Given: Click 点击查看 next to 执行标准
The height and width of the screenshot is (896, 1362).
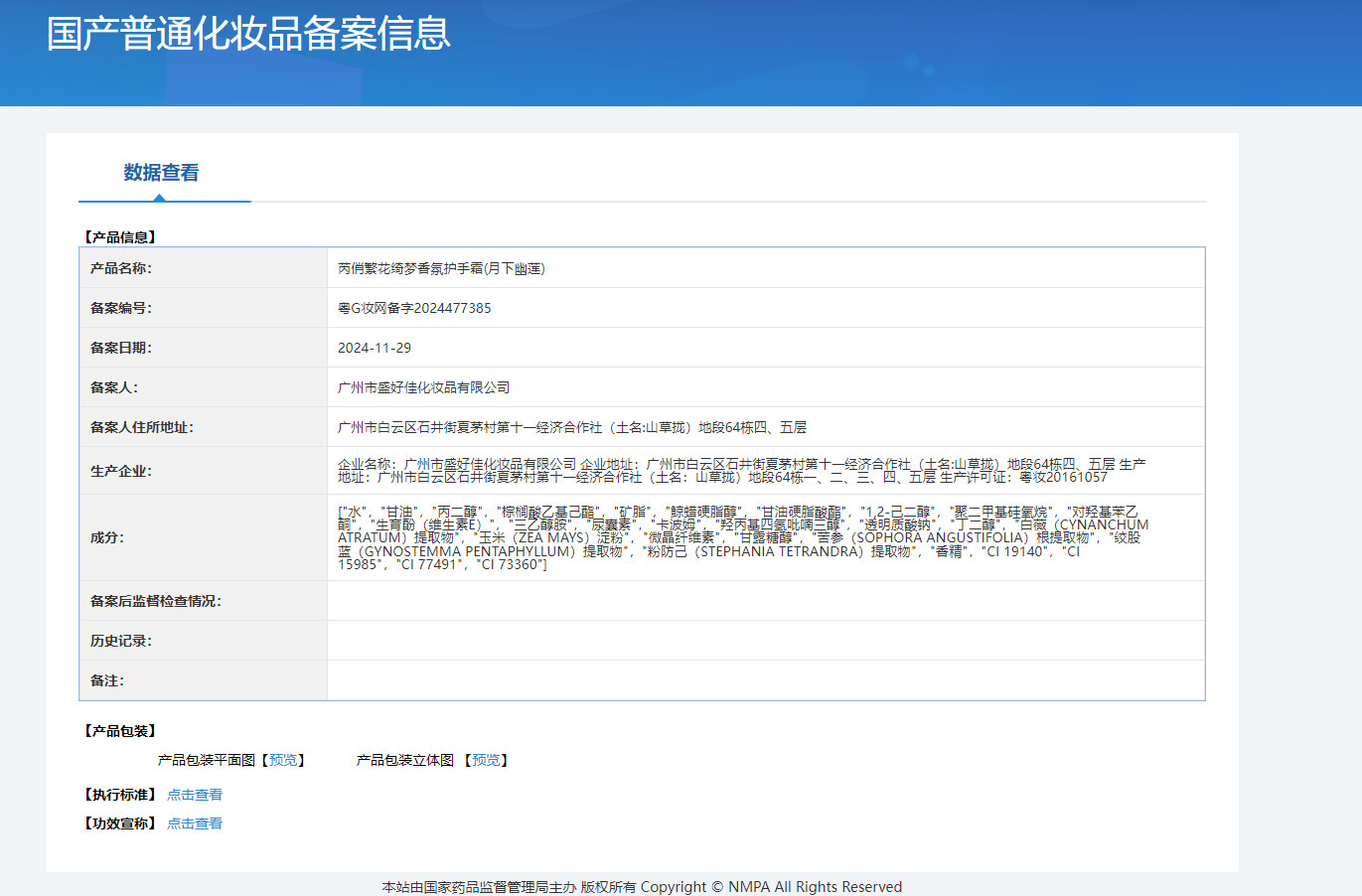Looking at the screenshot, I should (195, 795).
